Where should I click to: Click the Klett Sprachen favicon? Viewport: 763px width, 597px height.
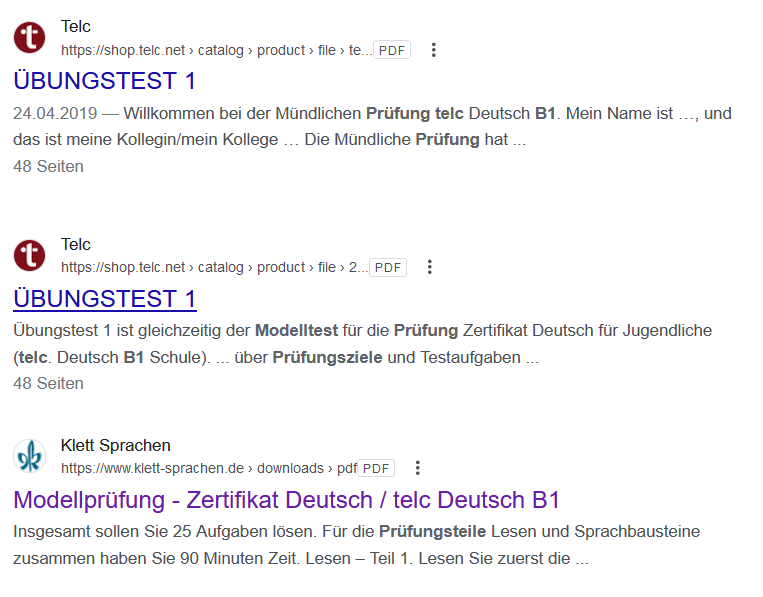[29, 456]
